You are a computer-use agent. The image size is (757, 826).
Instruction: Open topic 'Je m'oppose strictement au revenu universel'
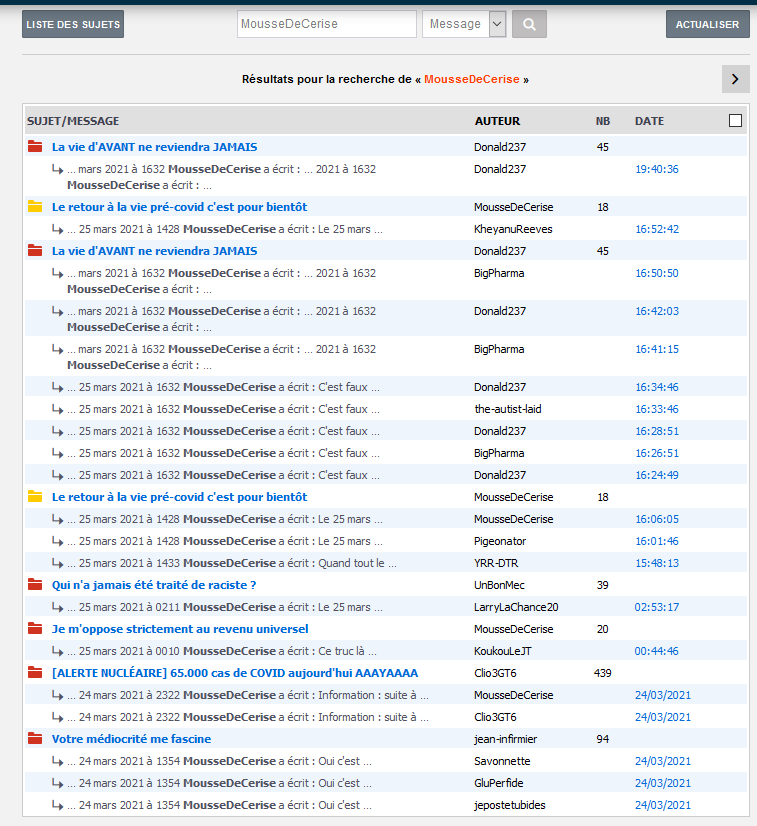(180, 629)
